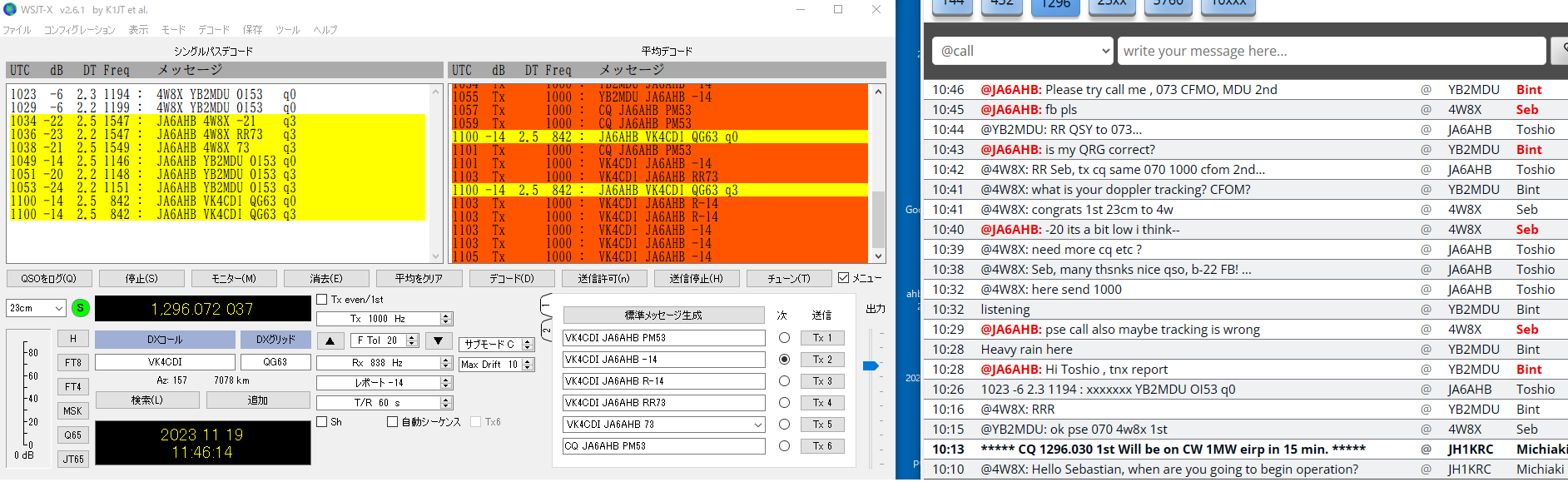Enable the Tx even/1st checkbox
Viewport: 1568px width, 482px height.
click(322, 300)
